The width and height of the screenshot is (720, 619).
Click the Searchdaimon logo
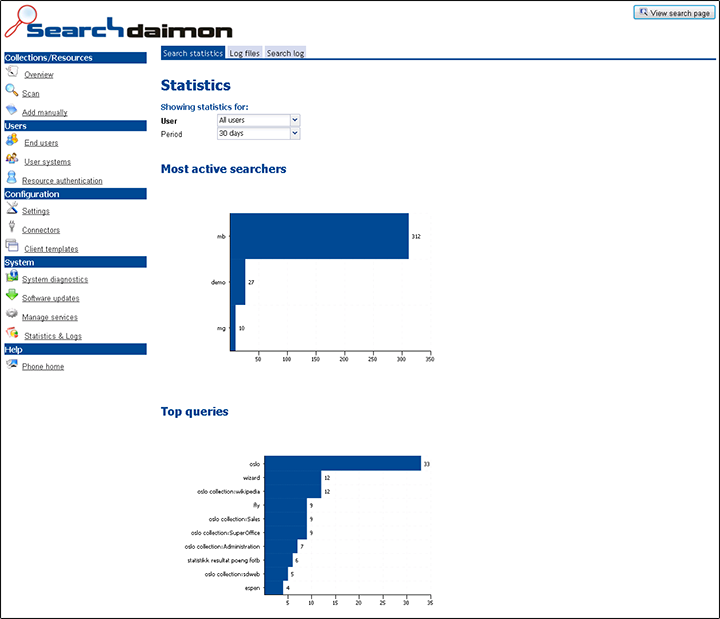[118, 22]
